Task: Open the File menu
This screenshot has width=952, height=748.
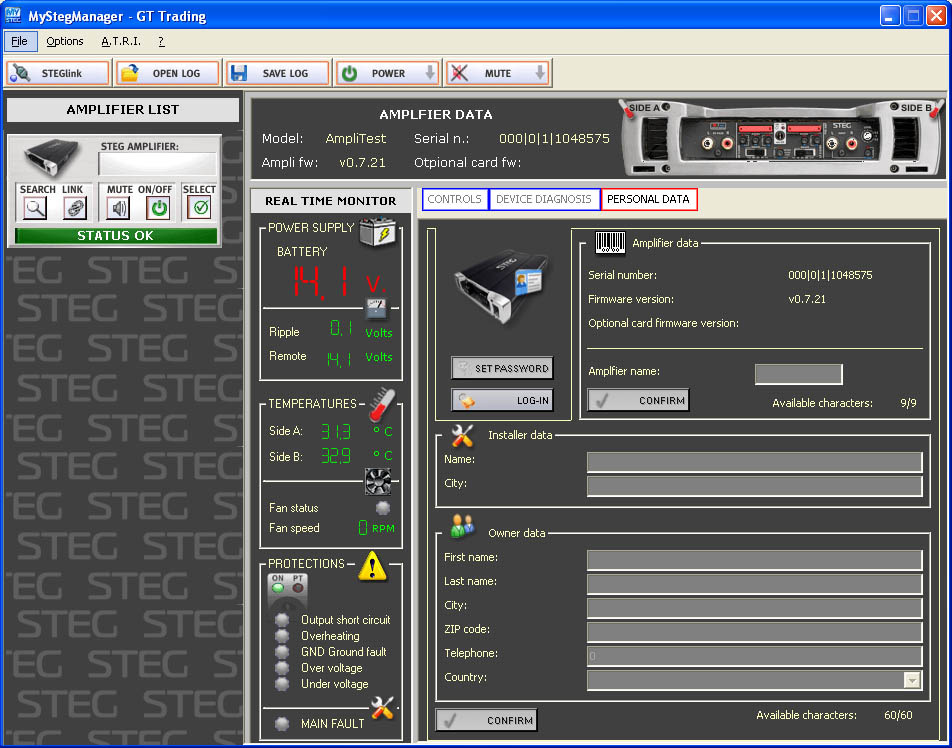Action: pyautogui.click(x=19, y=41)
